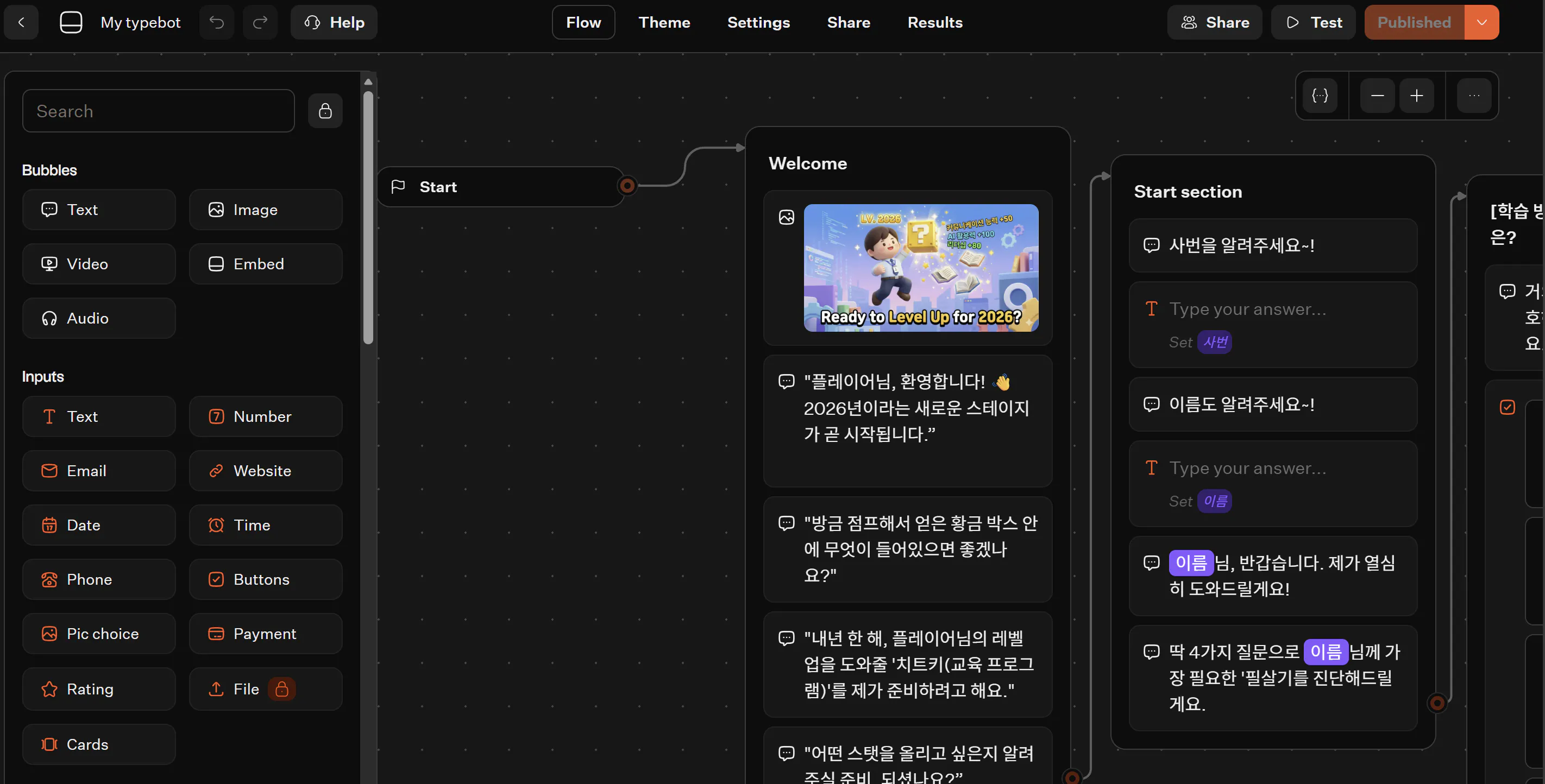
Task: Click the '플레이어님, 환영합니다' text bubble
Action: pyautogui.click(x=908, y=421)
